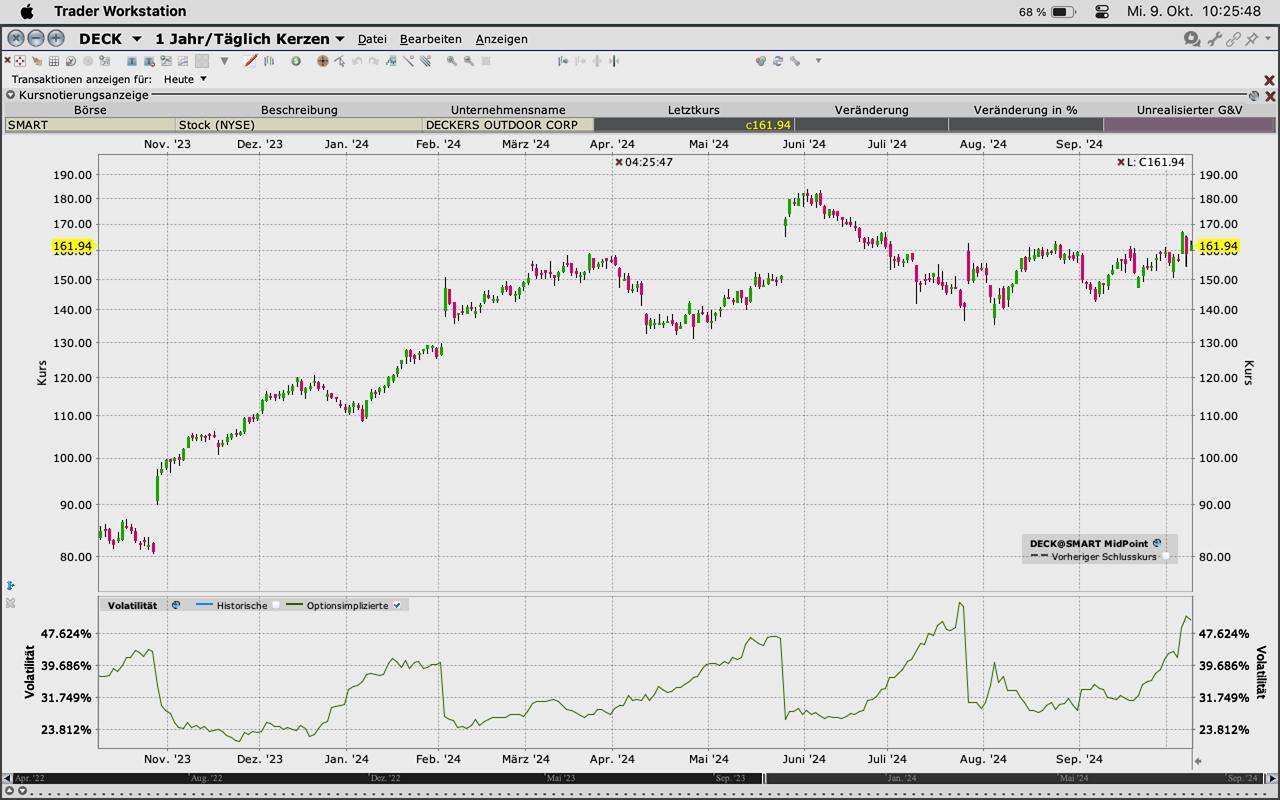Open the Bearbeiten menu
The width and height of the screenshot is (1280, 800).
click(x=430, y=39)
